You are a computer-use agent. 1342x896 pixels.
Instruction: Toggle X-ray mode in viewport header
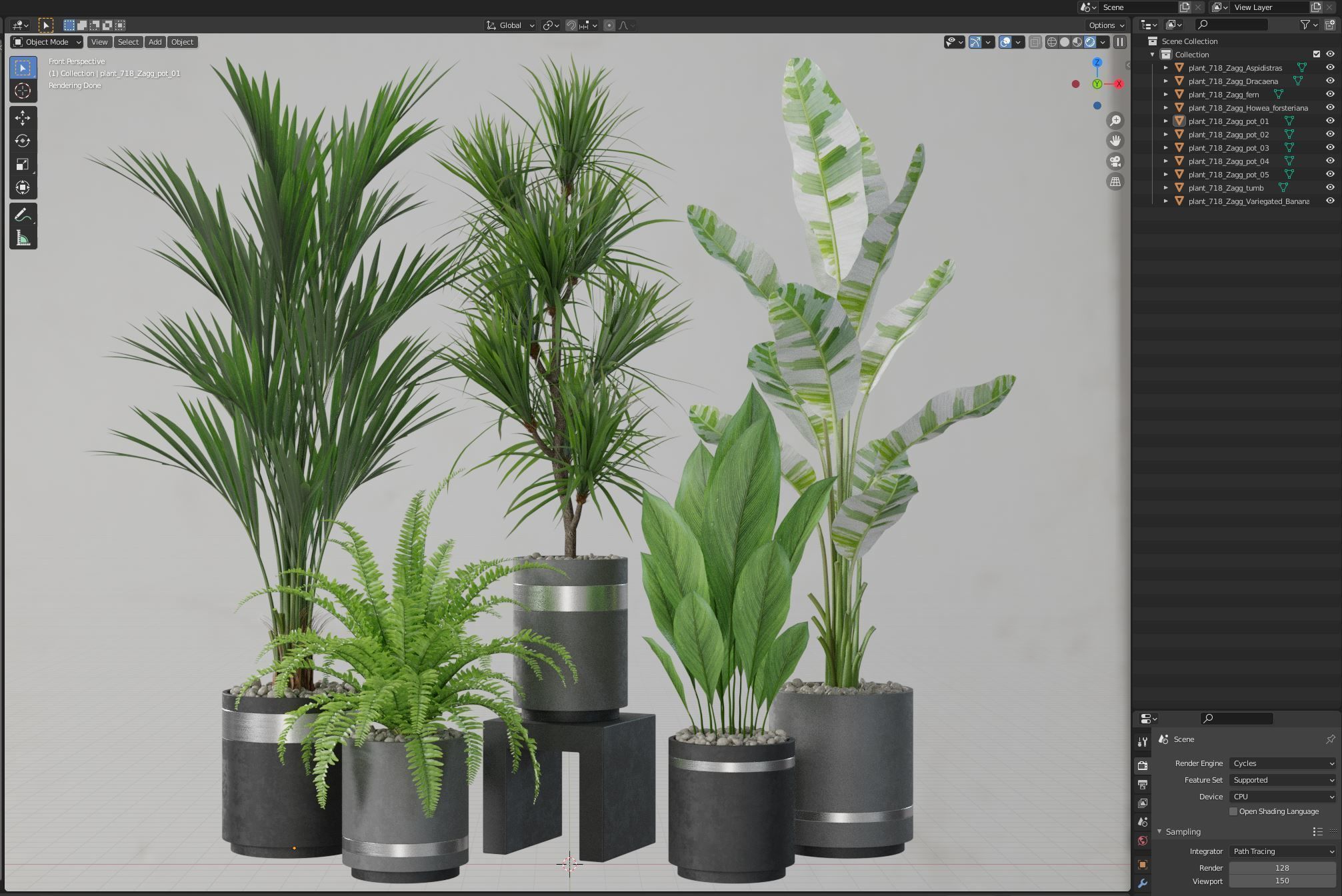(1035, 42)
